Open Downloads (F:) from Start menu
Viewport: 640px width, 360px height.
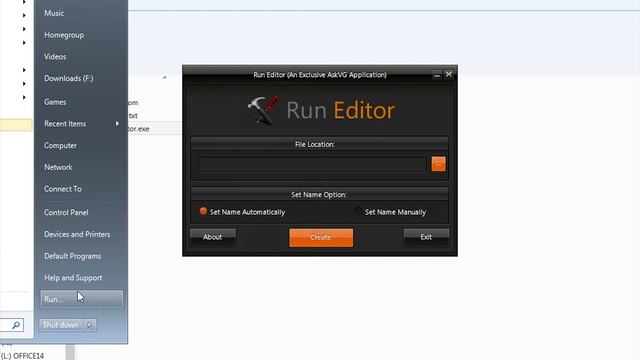(x=69, y=78)
